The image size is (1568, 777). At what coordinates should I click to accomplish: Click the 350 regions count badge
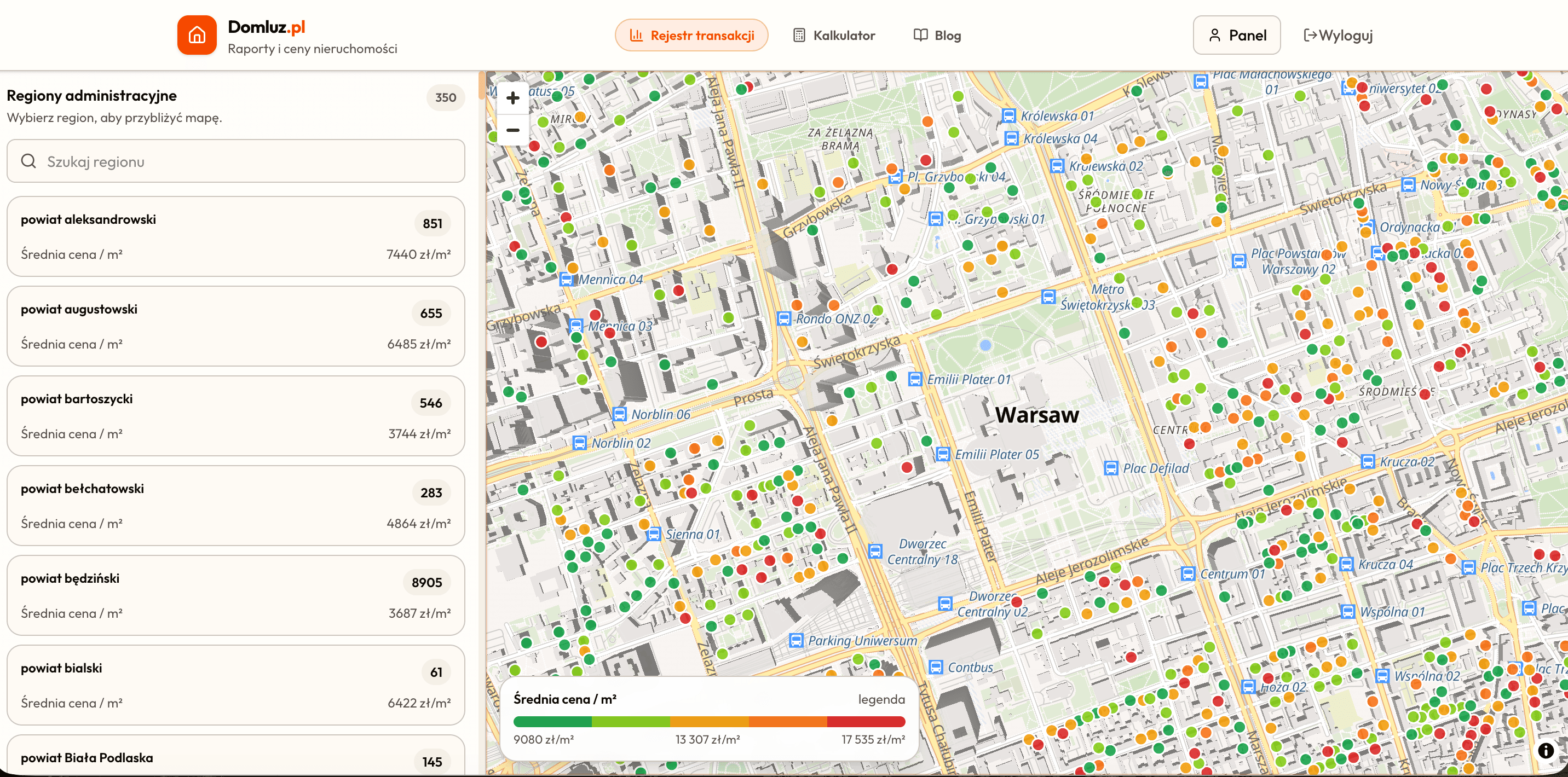(x=446, y=97)
